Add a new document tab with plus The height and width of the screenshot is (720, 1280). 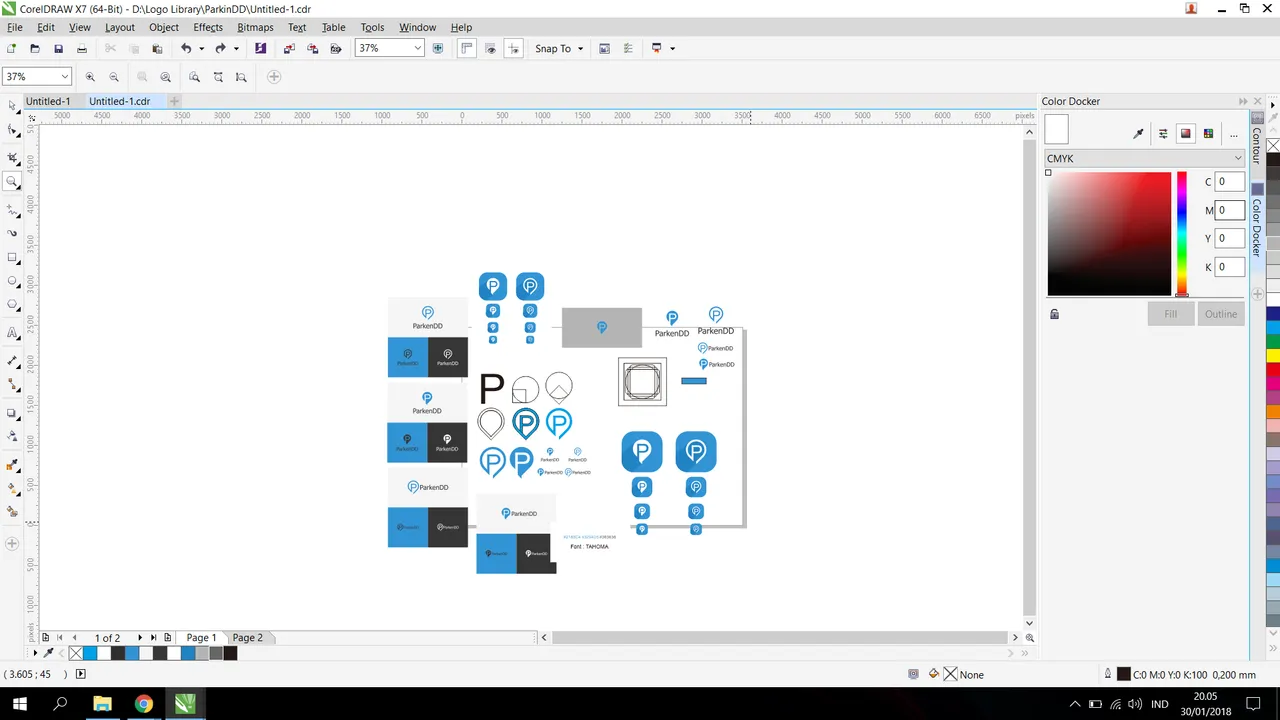(174, 101)
